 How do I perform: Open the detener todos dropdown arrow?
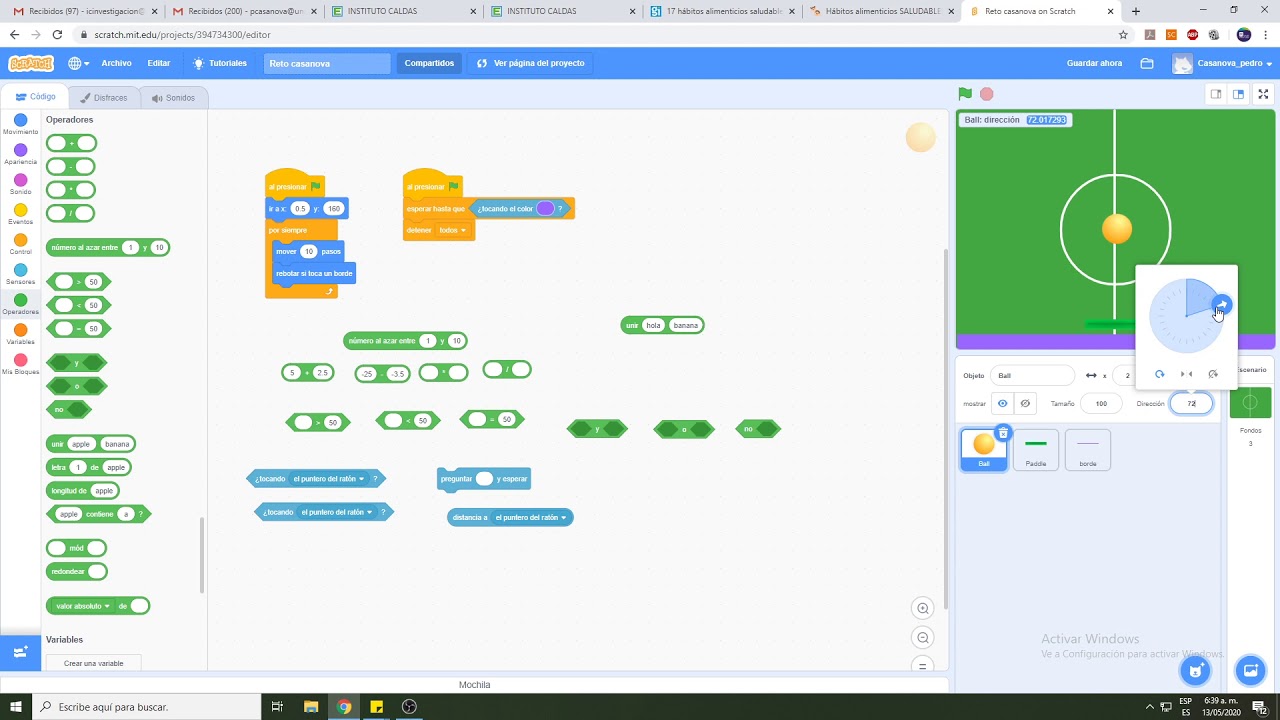coord(463,231)
